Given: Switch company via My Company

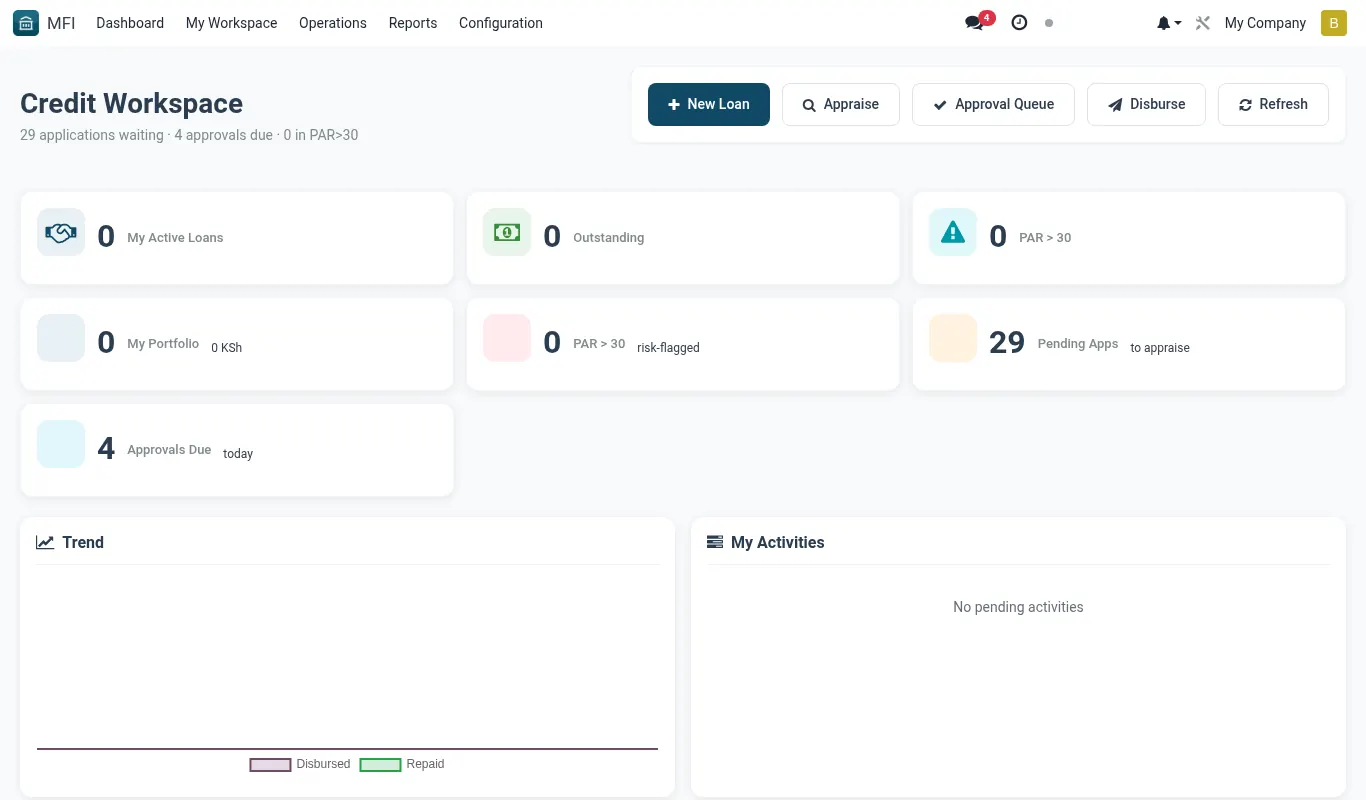Looking at the screenshot, I should 1265,23.
